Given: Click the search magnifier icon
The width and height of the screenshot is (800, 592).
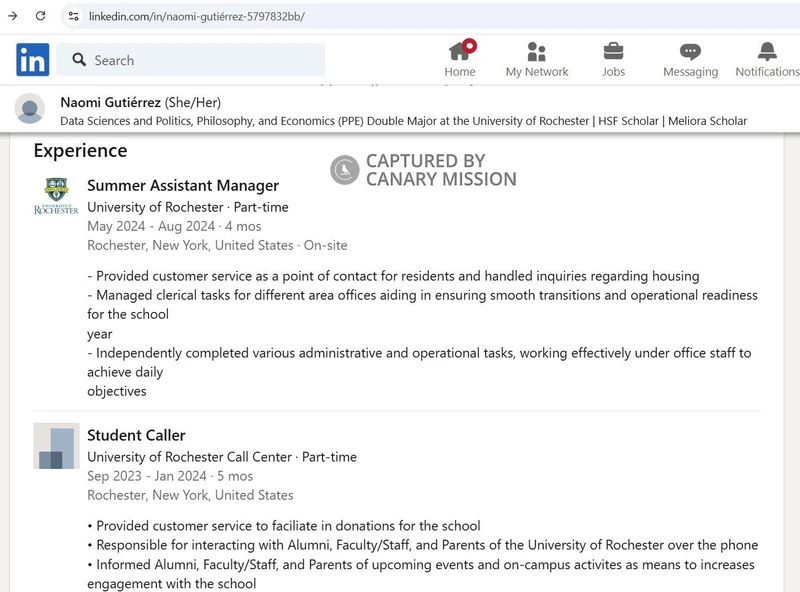Looking at the screenshot, I should (x=79, y=60).
